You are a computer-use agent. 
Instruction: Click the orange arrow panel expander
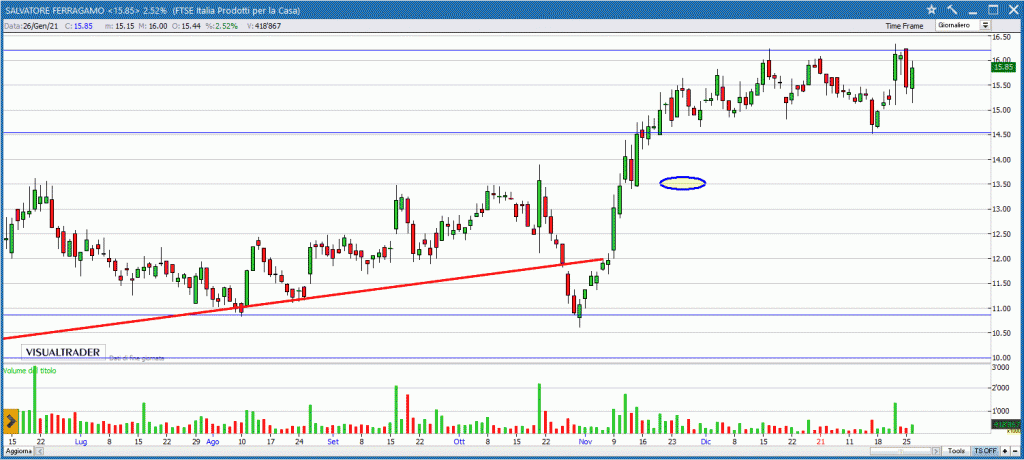coord(10,421)
